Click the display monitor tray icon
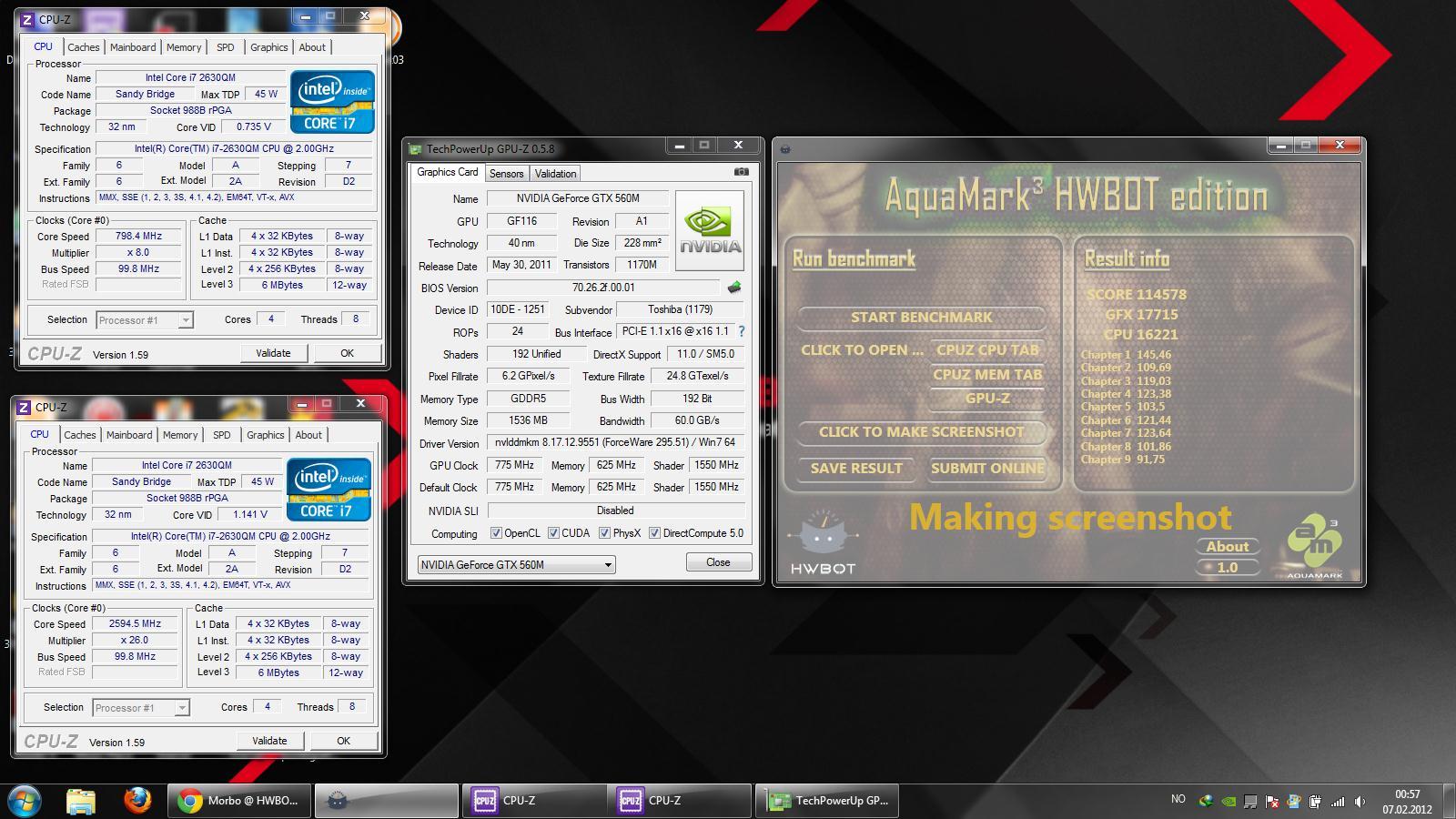Screen dimensions: 1456x819 tap(1250, 802)
